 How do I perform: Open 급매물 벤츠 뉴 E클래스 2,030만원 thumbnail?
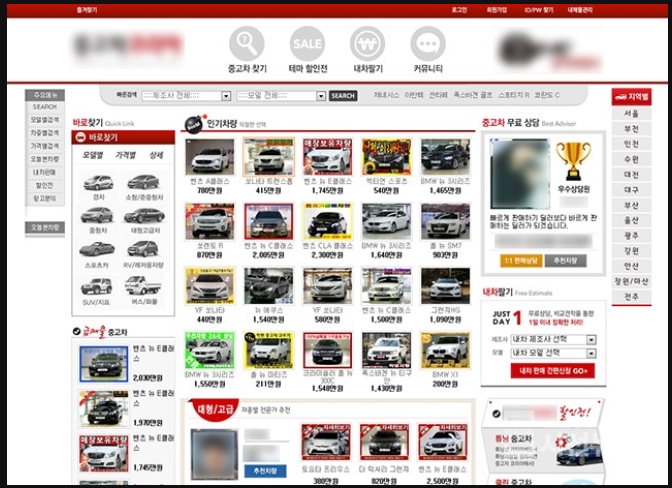pos(103,364)
